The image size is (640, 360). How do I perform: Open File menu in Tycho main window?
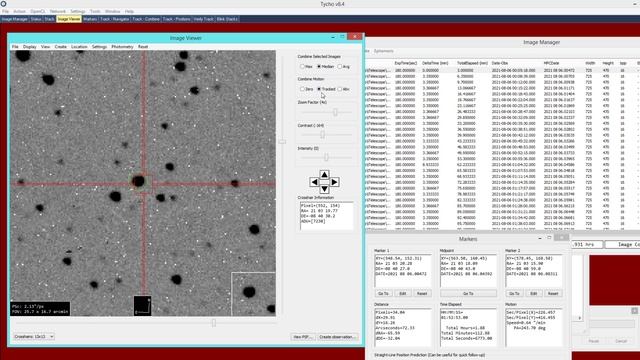[x=5, y=11]
